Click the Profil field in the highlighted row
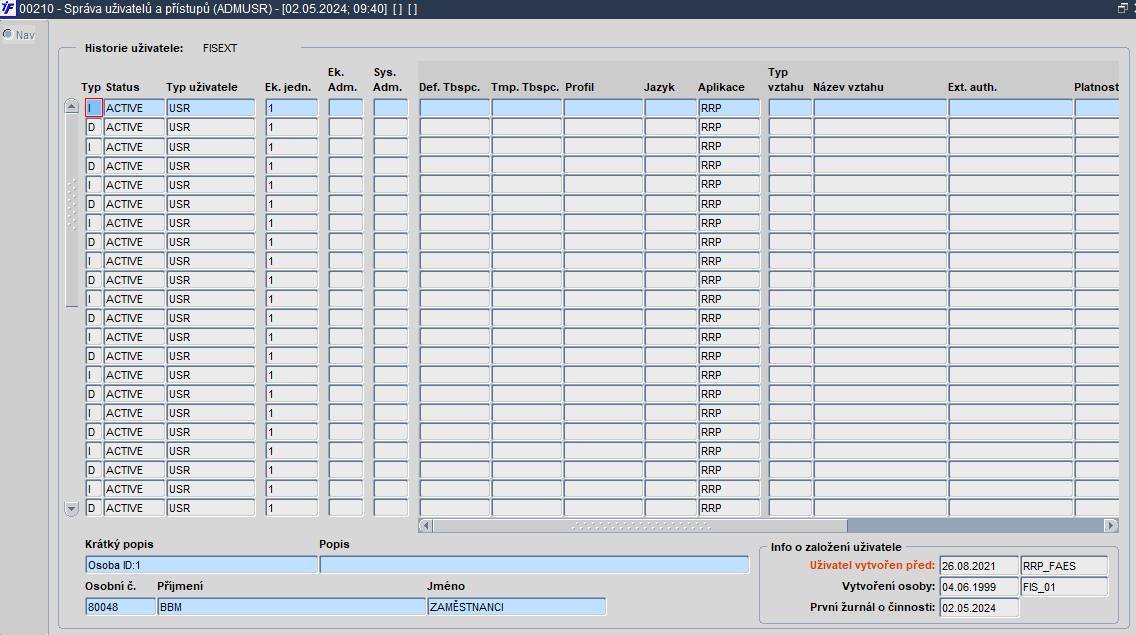The width and height of the screenshot is (1136, 635). (603, 108)
